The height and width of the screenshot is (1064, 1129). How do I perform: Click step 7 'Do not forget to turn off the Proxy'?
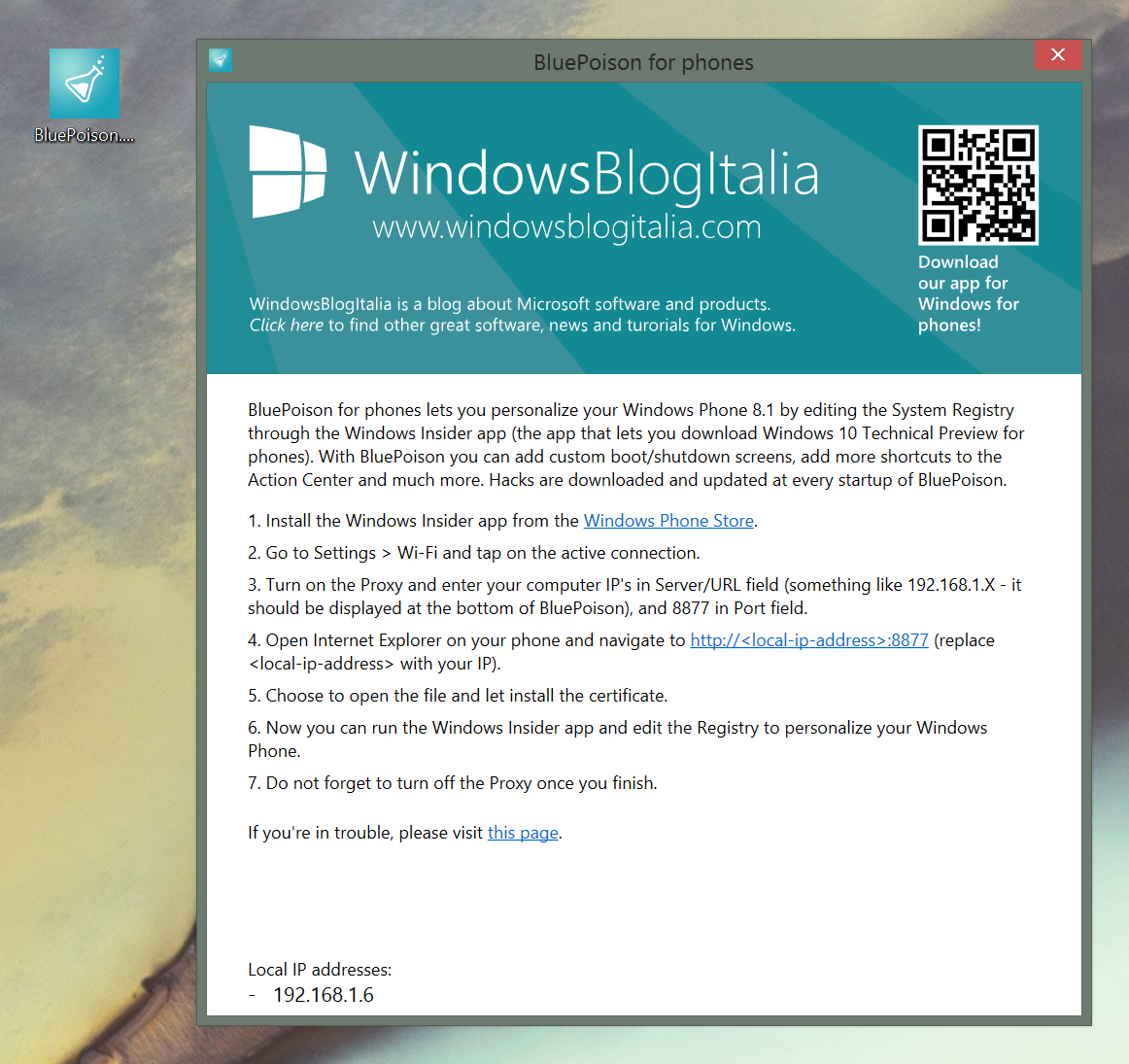452,783
